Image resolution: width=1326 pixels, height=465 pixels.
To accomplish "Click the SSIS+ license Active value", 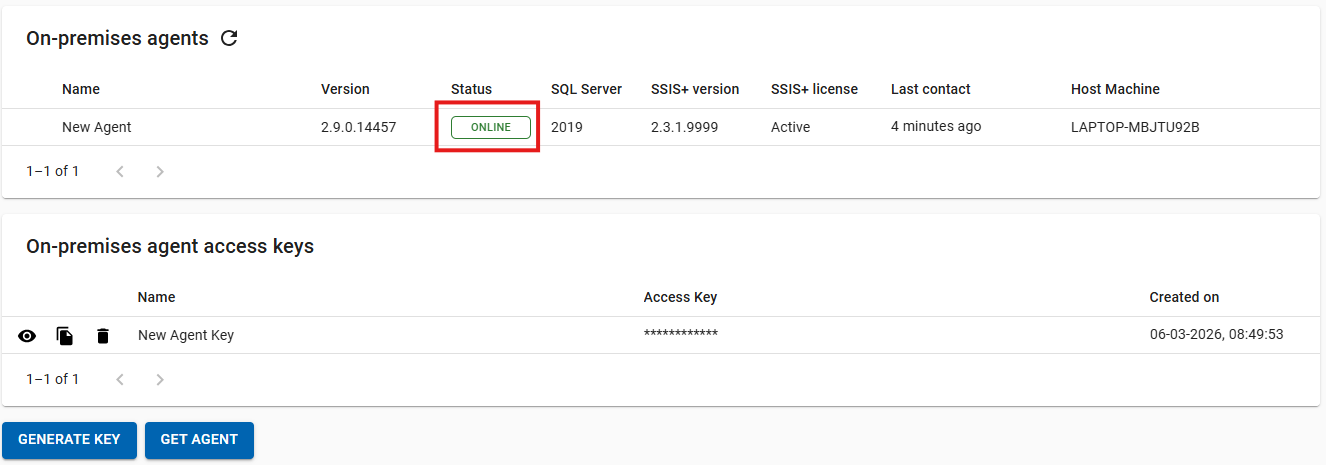I will pyautogui.click(x=791, y=127).
